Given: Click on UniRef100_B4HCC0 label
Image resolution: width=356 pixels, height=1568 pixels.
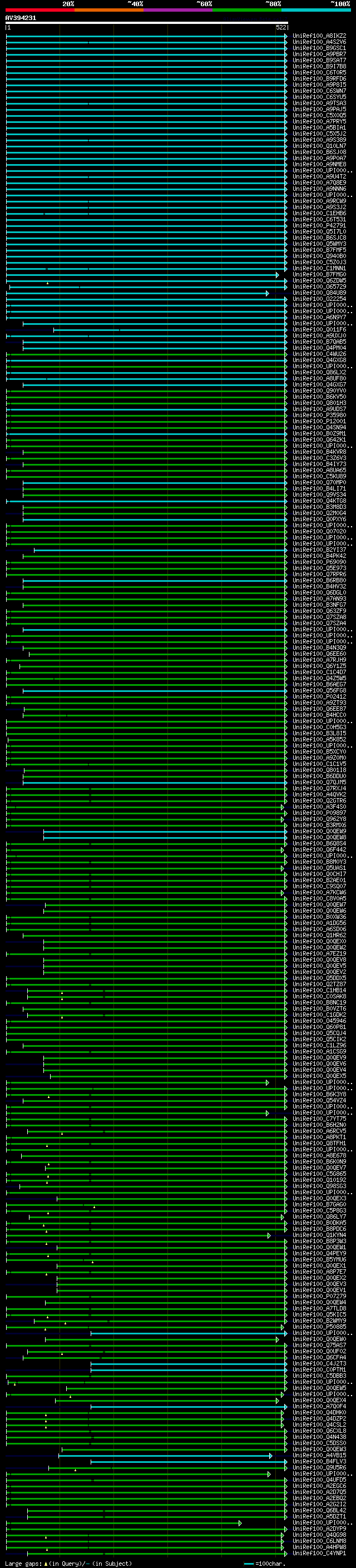Looking at the screenshot, I should [x=319, y=715].
